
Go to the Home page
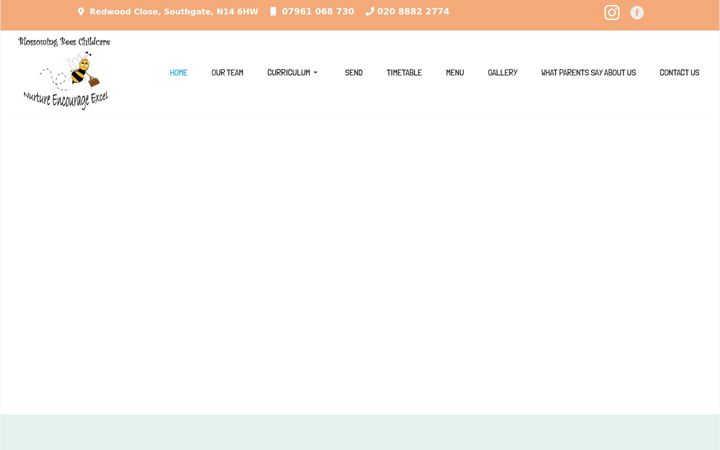click(x=178, y=73)
